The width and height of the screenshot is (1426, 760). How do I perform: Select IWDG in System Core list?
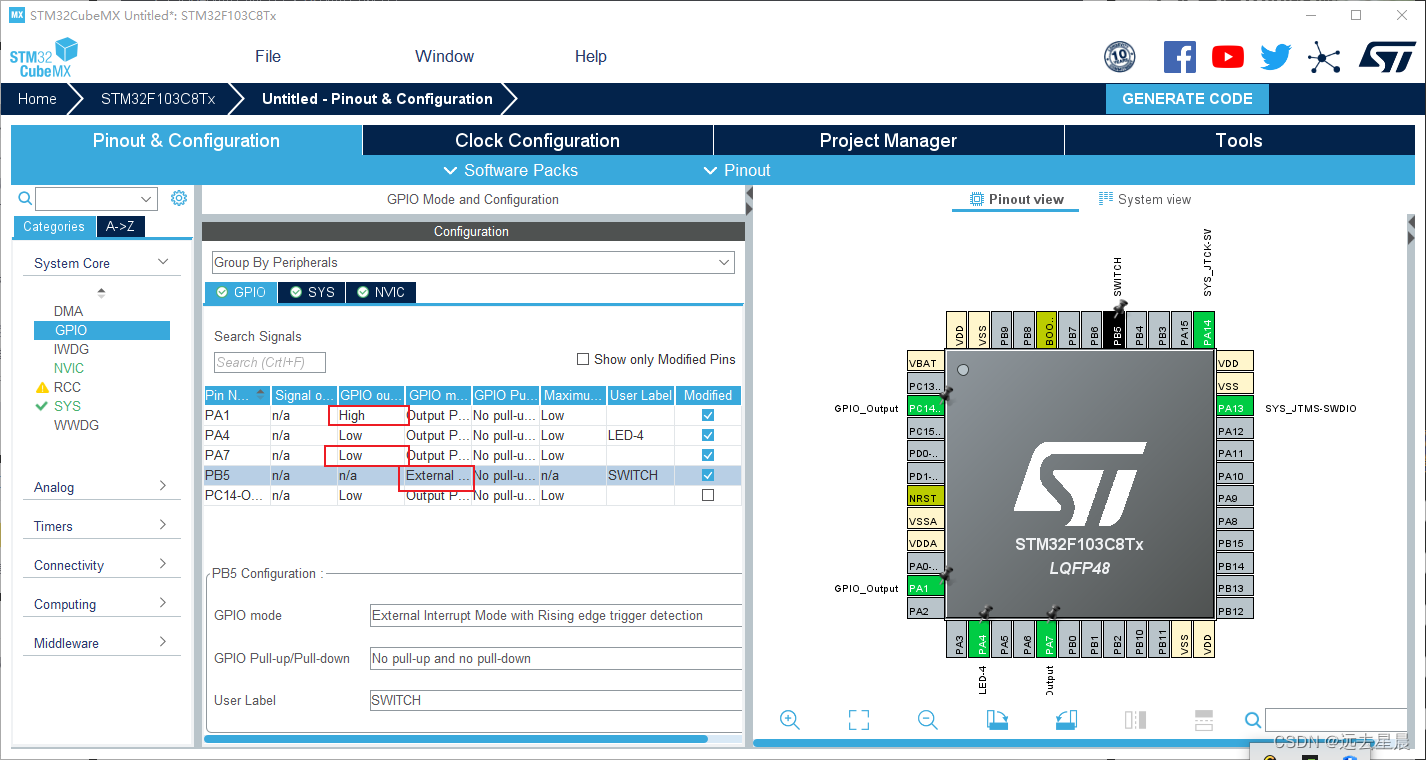coord(71,349)
